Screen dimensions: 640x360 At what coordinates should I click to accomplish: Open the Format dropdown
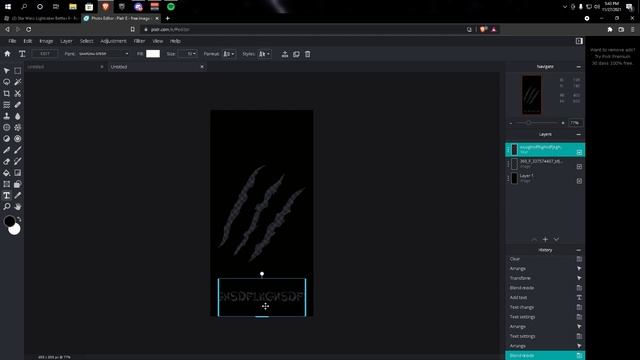tap(229, 54)
